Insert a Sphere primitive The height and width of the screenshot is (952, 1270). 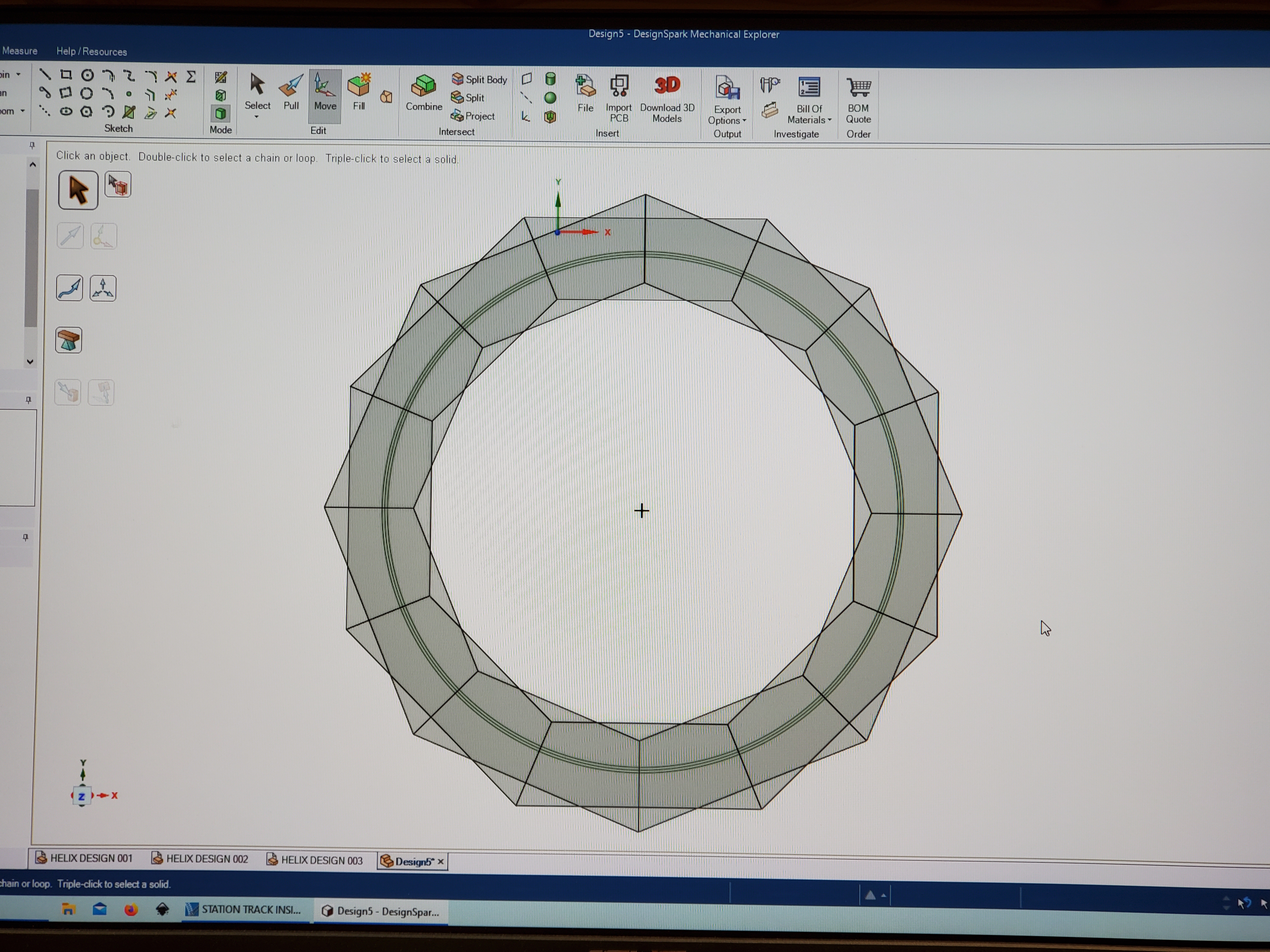(550, 98)
